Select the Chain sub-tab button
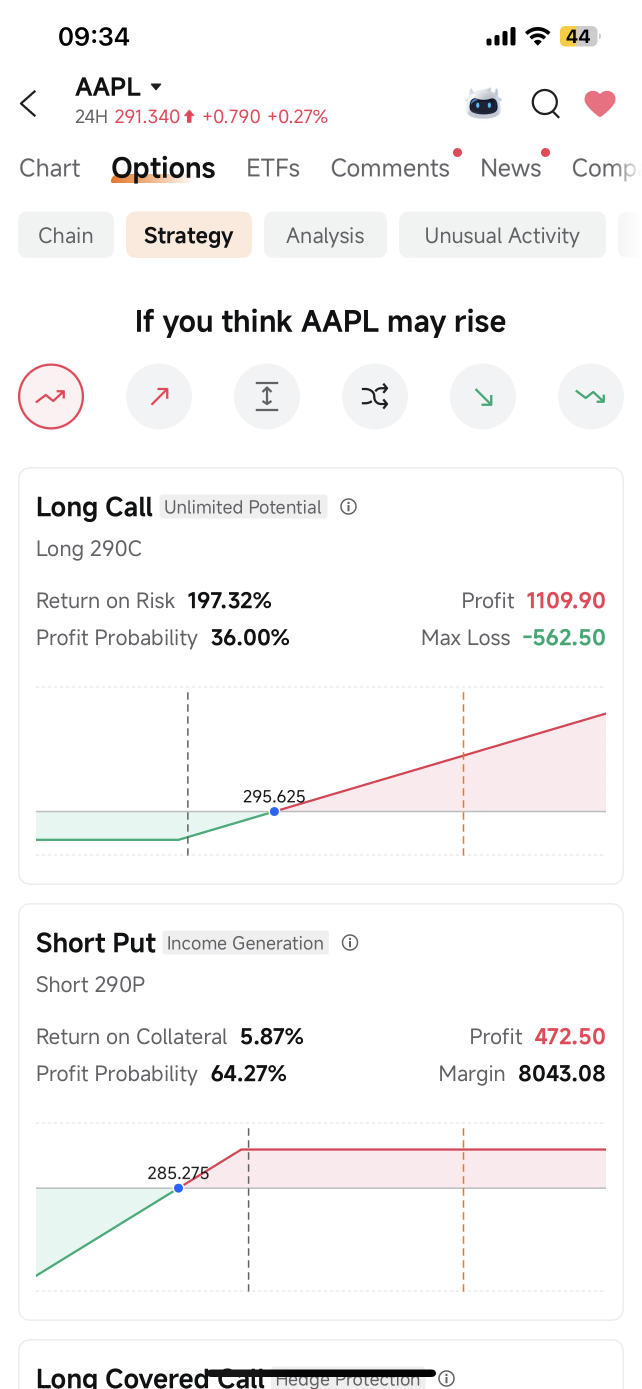642x1389 pixels. click(x=66, y=236)
